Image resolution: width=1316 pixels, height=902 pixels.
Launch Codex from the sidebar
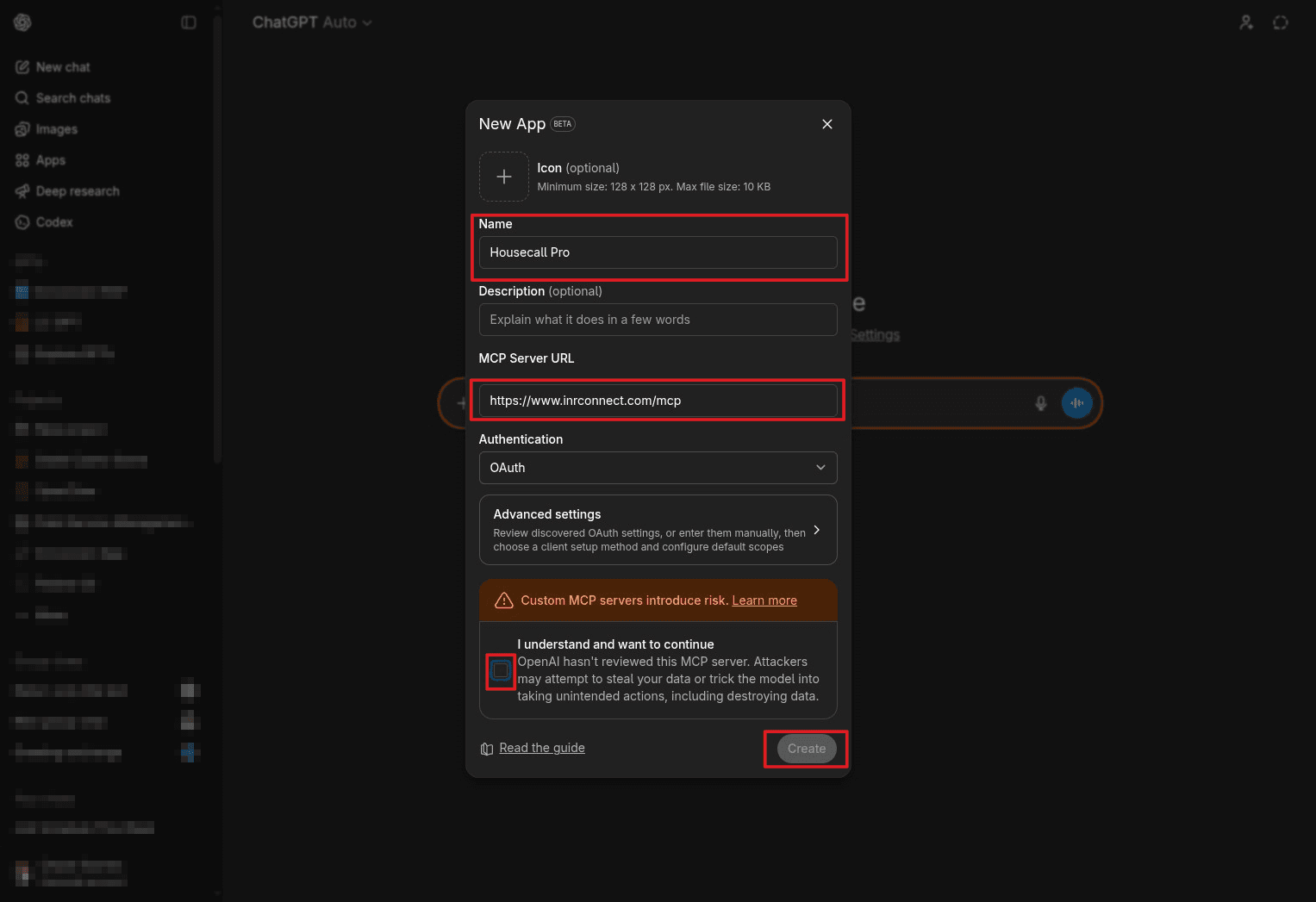53,221
